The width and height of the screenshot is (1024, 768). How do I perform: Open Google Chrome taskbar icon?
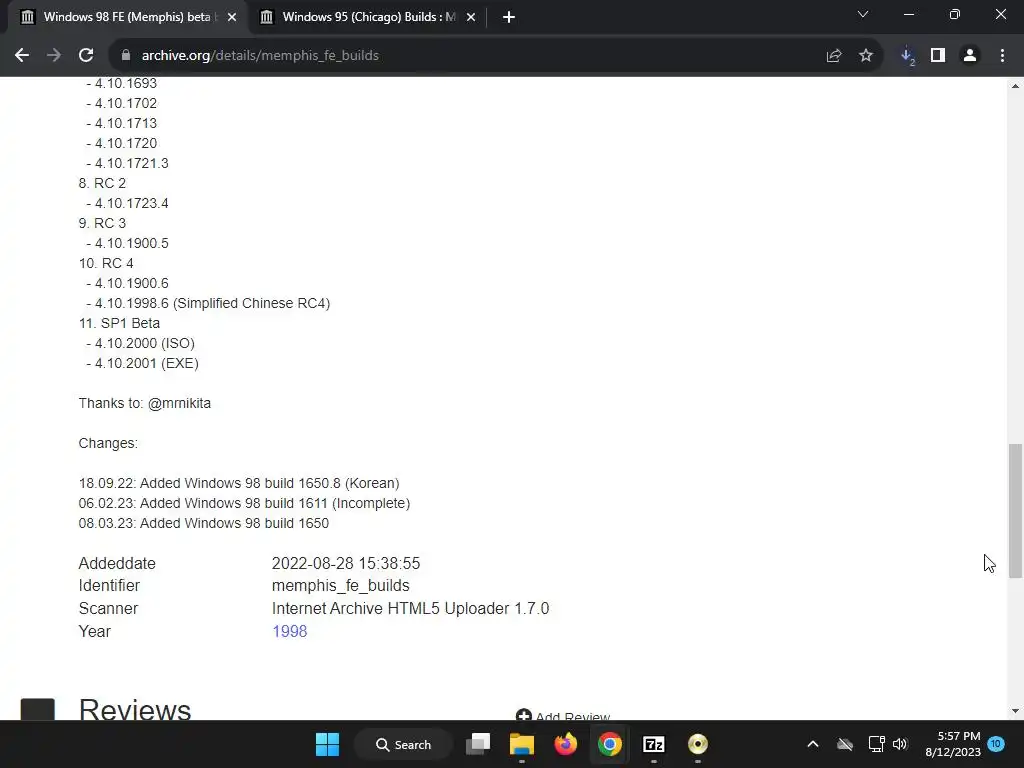tap(609, 744)
